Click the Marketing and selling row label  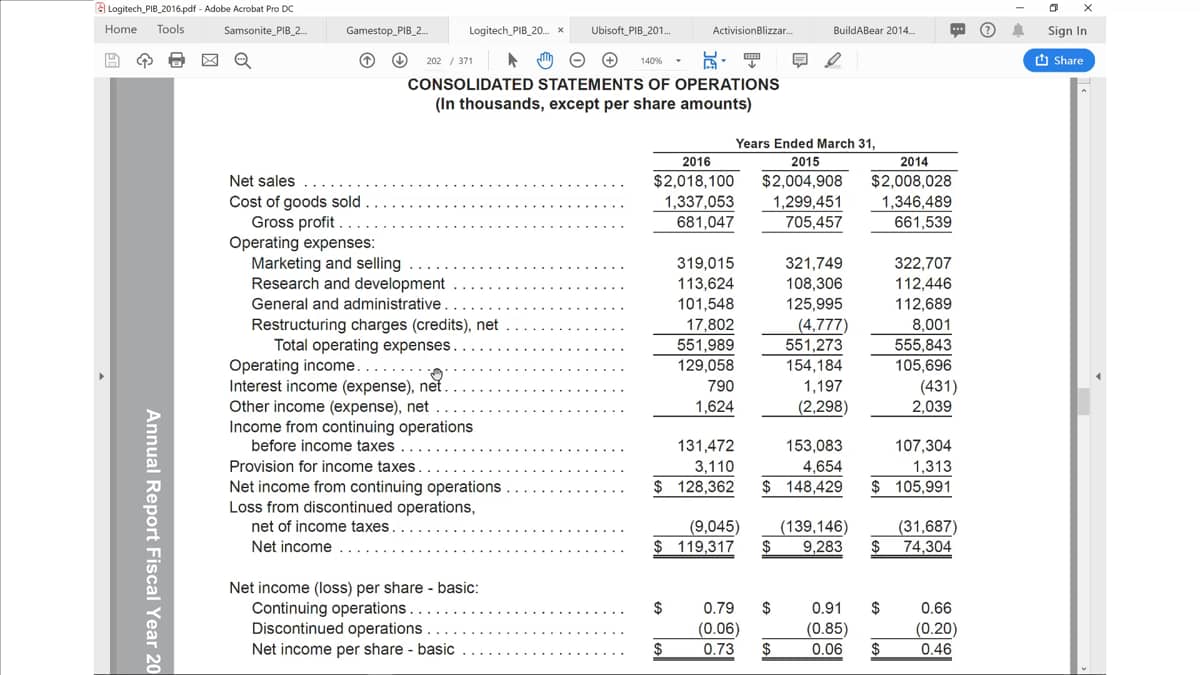point(326,263)
